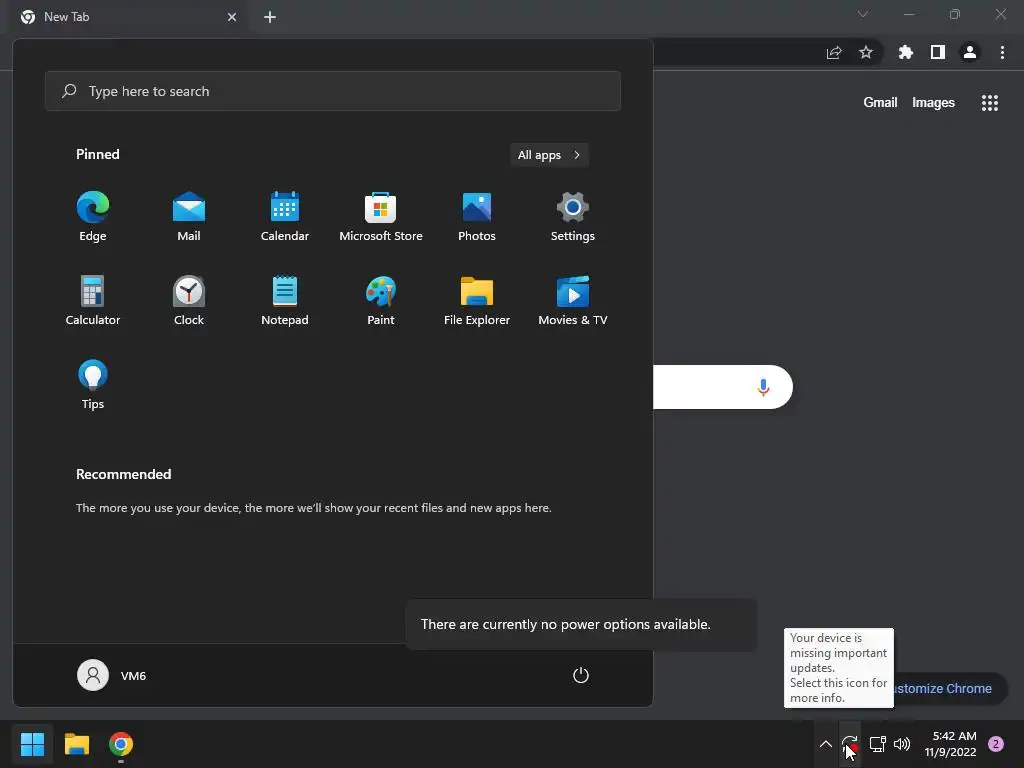
Task: Open Settings from the Start menu
Action: [x=573, y=217]
